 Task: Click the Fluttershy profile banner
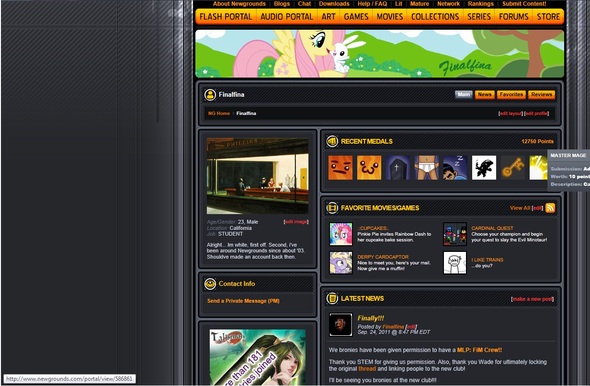point(380,54)
